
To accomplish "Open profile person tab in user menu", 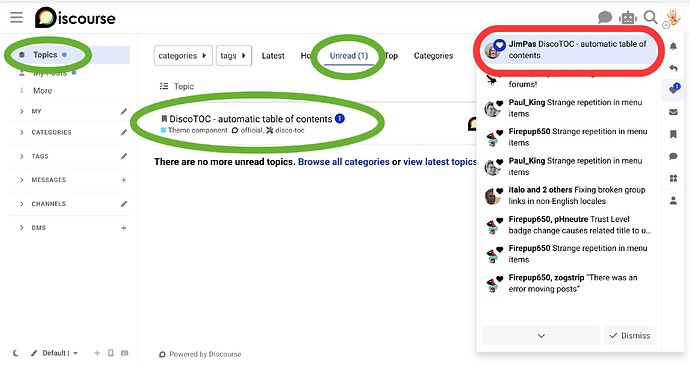I will [673, 201].
